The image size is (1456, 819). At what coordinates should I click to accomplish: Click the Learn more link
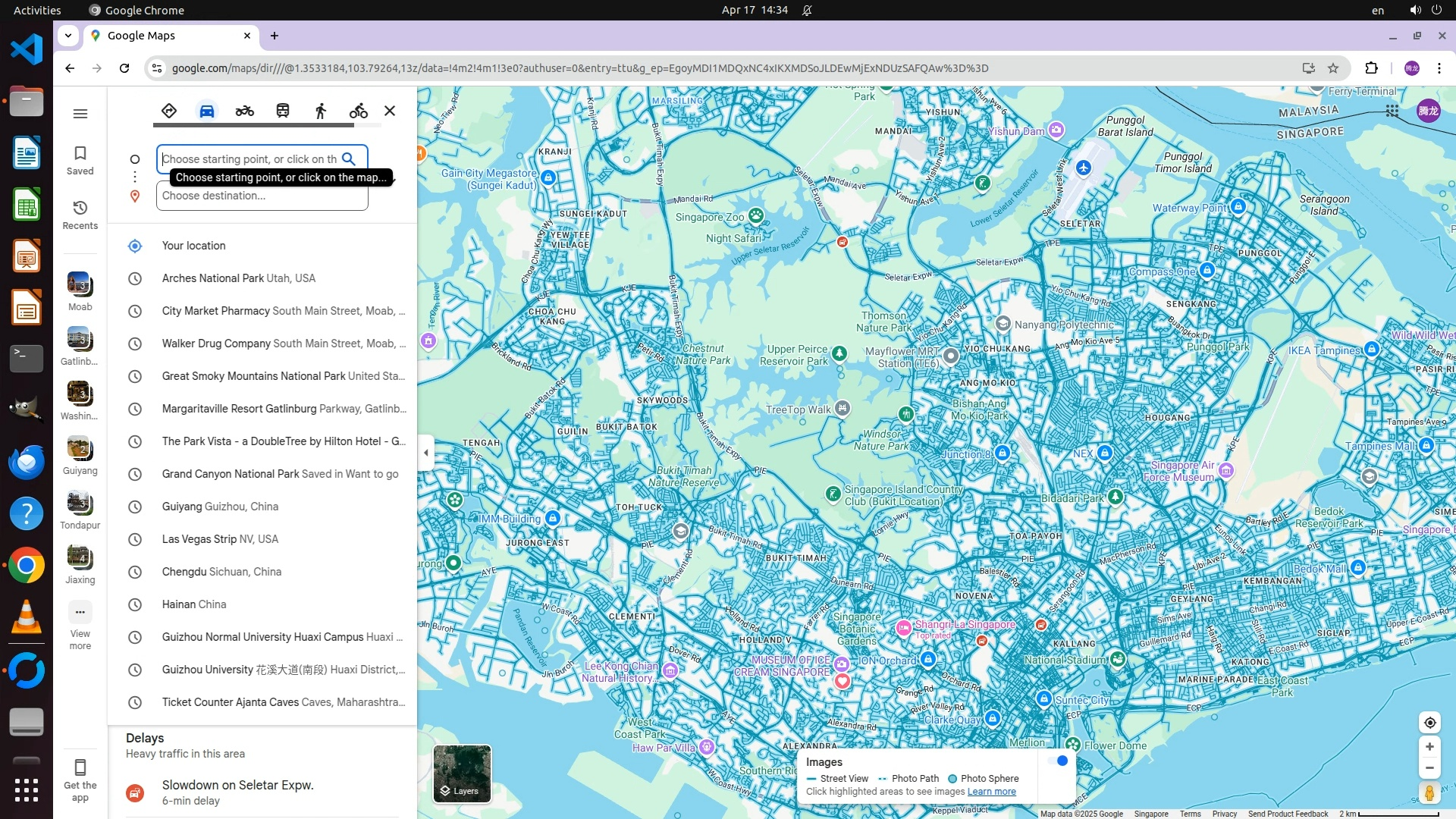(x=991, y=792)
